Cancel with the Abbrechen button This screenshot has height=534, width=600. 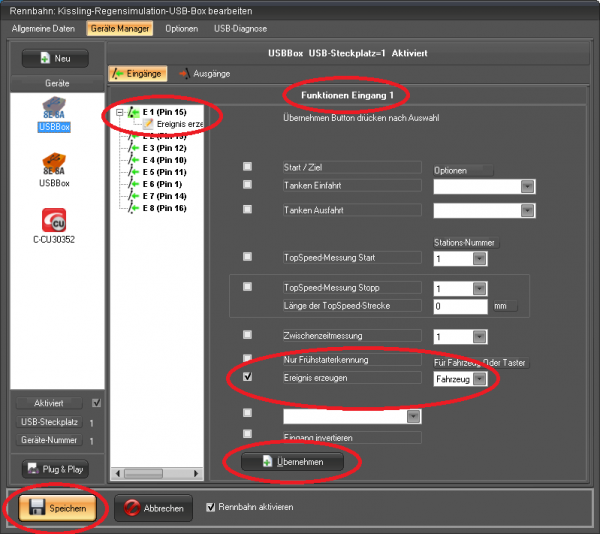(x=154, y=508)
